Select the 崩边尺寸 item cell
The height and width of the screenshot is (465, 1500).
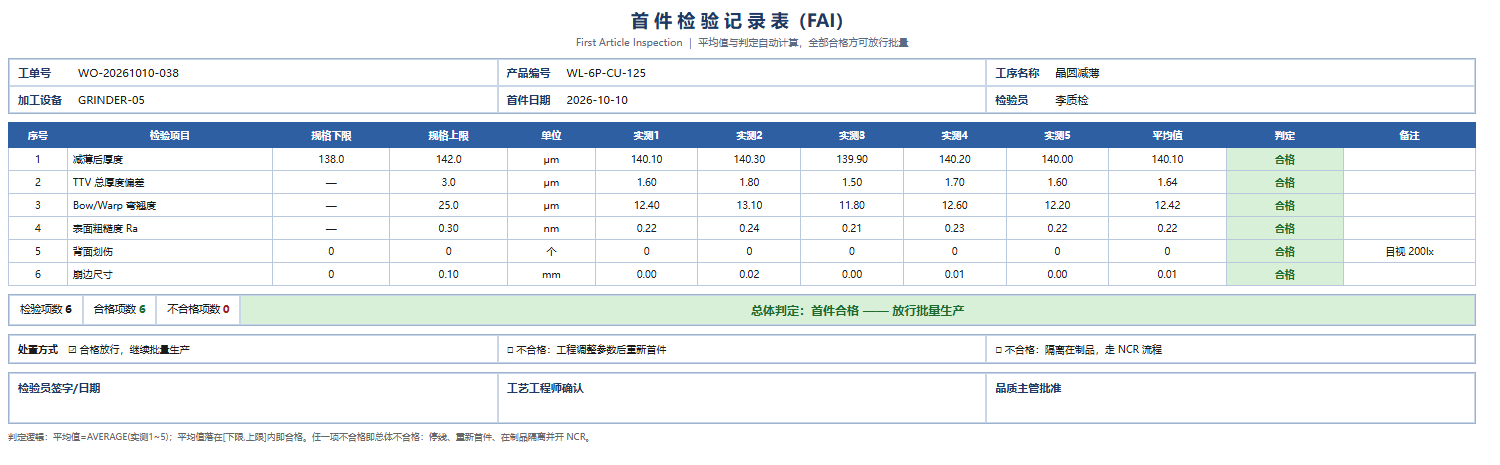(x=170, y=274)
